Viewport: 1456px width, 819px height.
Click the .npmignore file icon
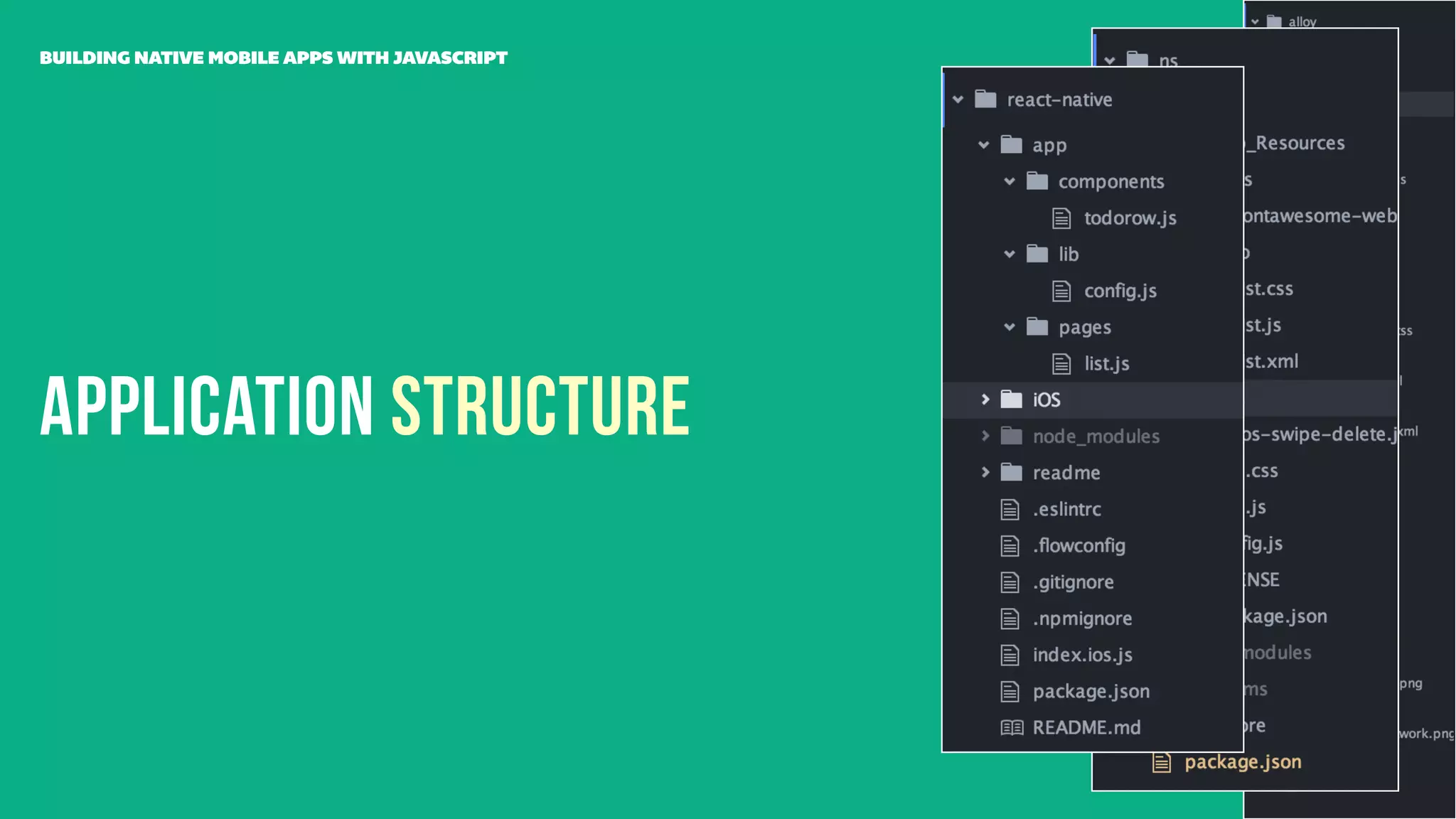[x=1010, y=619]
